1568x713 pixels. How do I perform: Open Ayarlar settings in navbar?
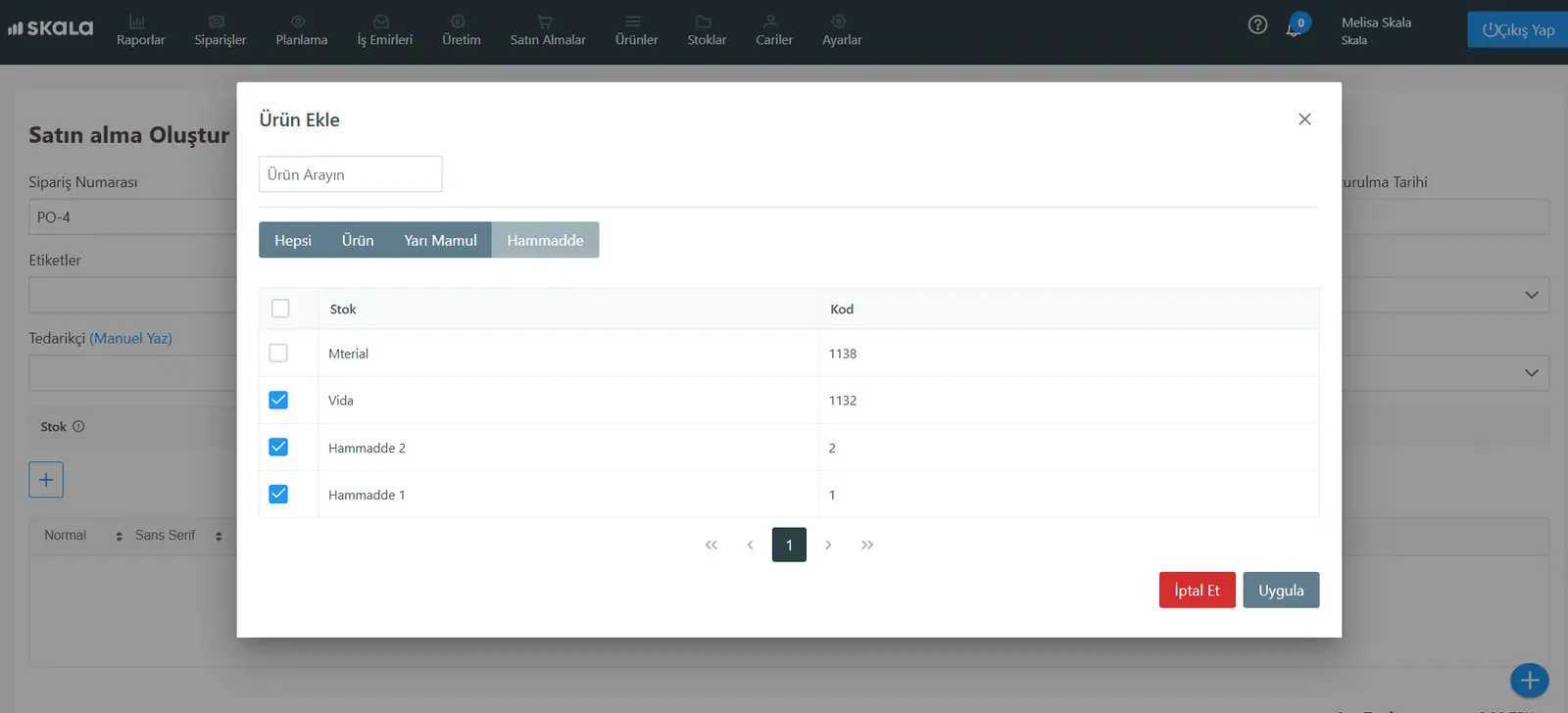[842, 30]
